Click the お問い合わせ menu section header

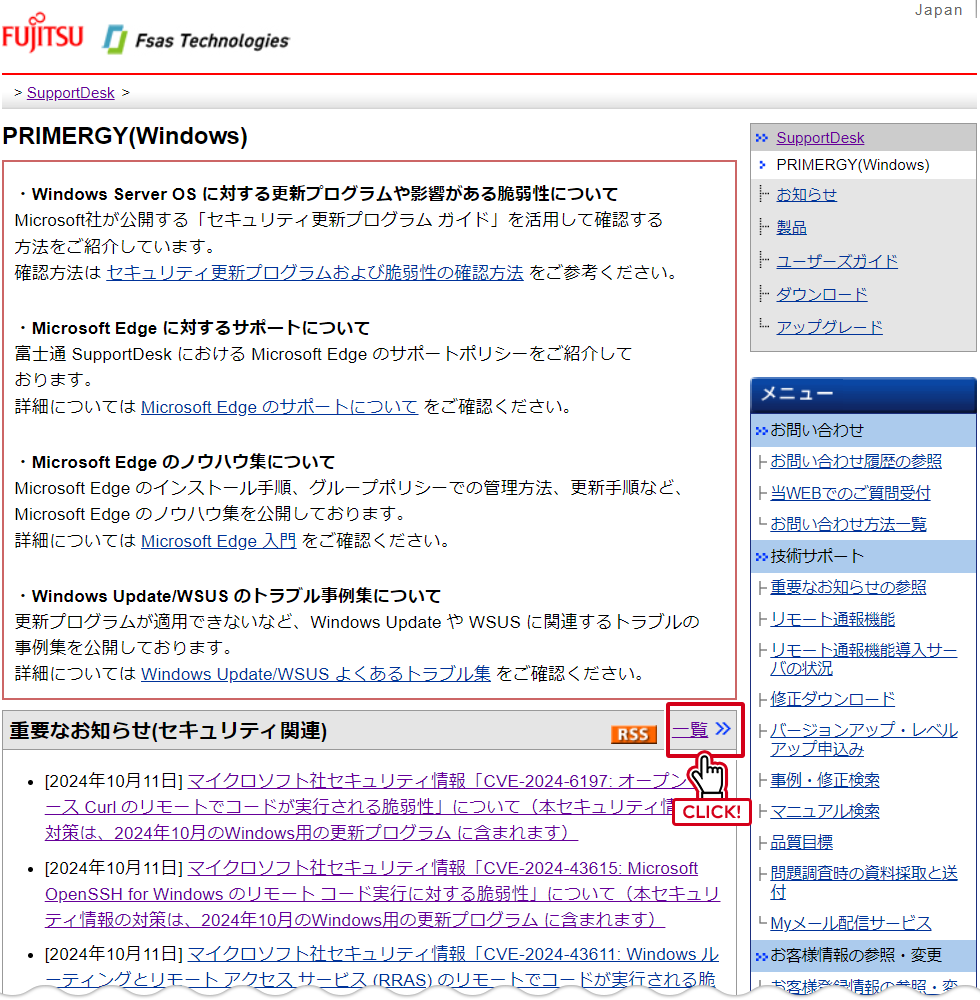[863, 430]
